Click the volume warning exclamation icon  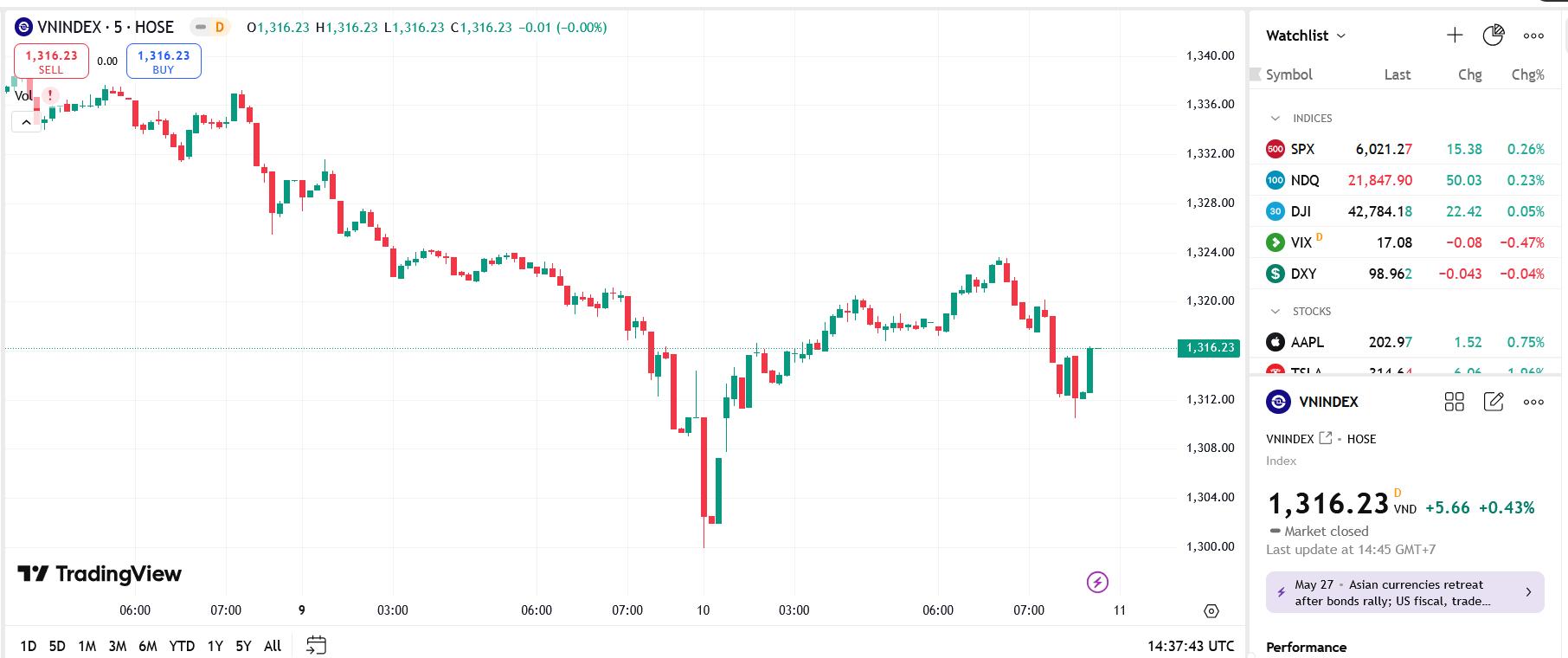[50, 94]
